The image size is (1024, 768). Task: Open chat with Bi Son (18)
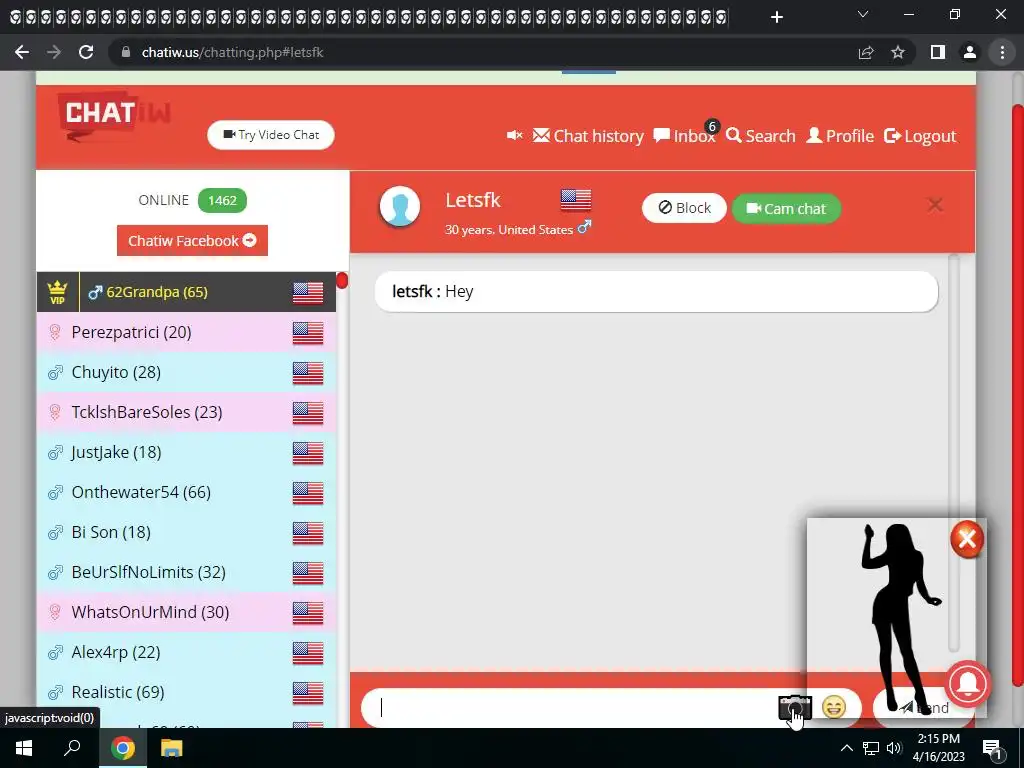coord(186,532)
